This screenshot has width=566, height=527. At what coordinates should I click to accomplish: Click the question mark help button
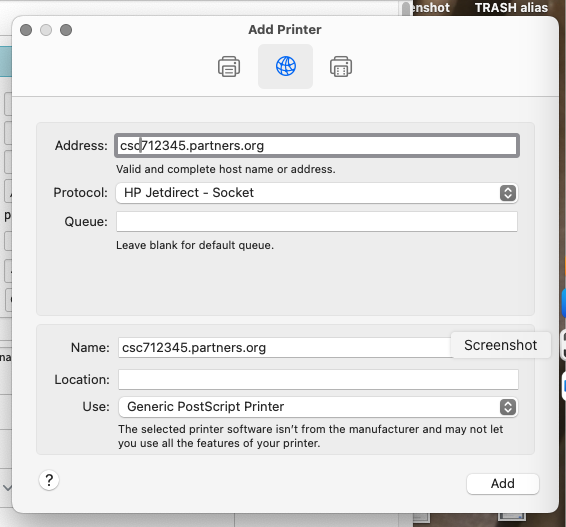49,480
